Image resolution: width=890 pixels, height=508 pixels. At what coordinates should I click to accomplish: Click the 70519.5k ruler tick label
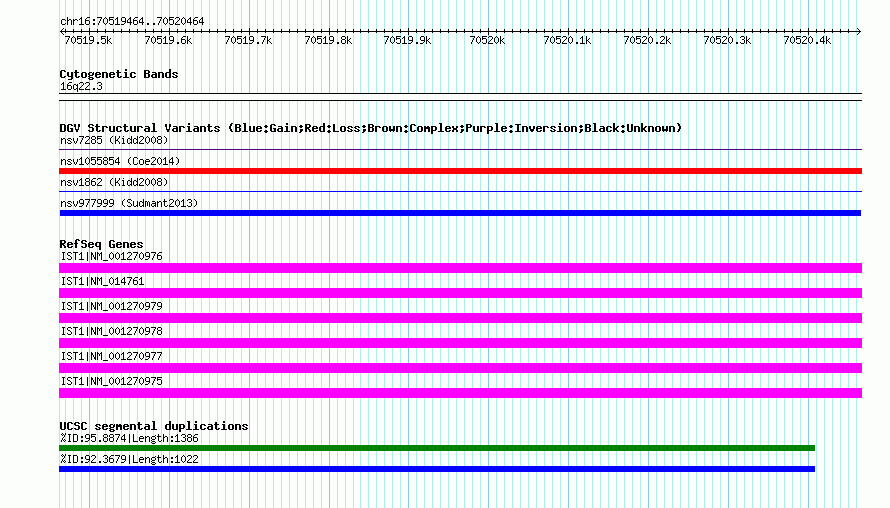pos(88,41)
